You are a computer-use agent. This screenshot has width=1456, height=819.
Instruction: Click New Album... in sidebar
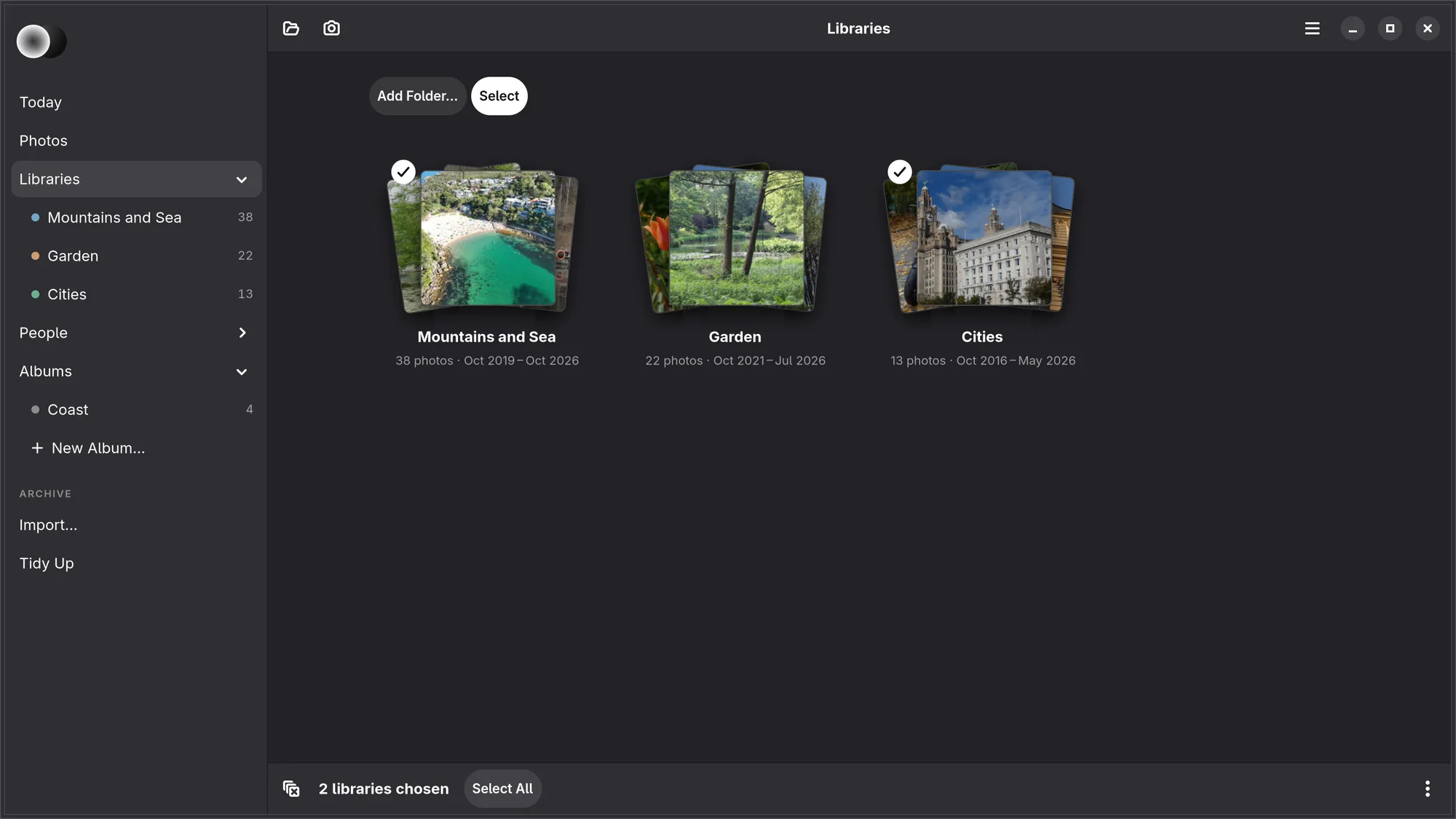136,448
